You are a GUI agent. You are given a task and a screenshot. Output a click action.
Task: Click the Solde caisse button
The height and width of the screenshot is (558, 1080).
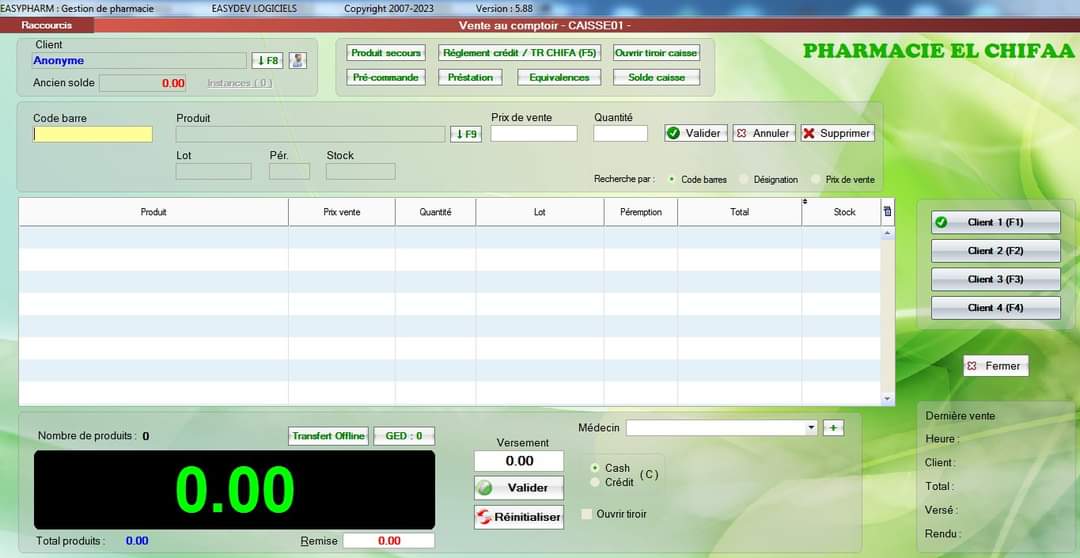click(656, 77)
